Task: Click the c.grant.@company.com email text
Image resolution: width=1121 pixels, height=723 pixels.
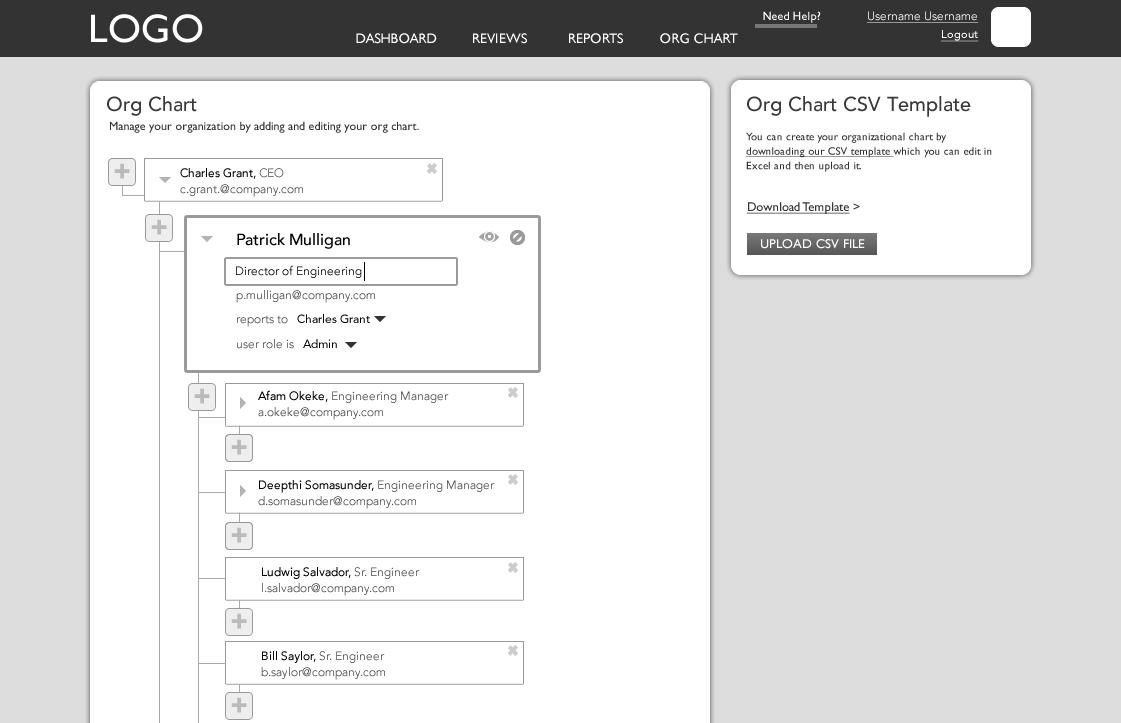Action: [x=242, y=190]
